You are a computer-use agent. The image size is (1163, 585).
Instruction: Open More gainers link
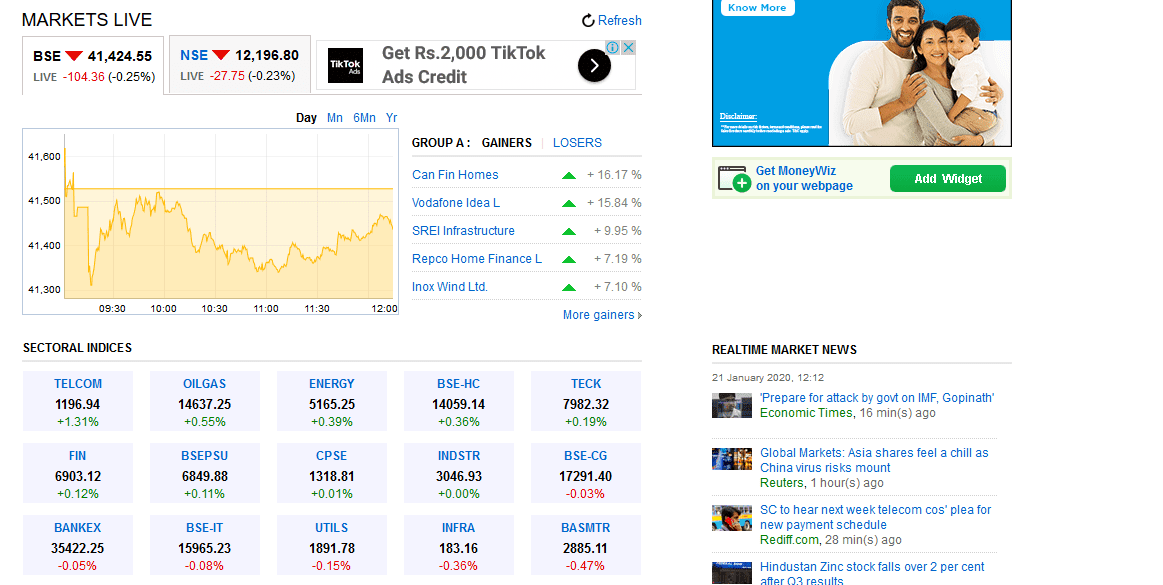pyautogui.click(x=602, y=315)
